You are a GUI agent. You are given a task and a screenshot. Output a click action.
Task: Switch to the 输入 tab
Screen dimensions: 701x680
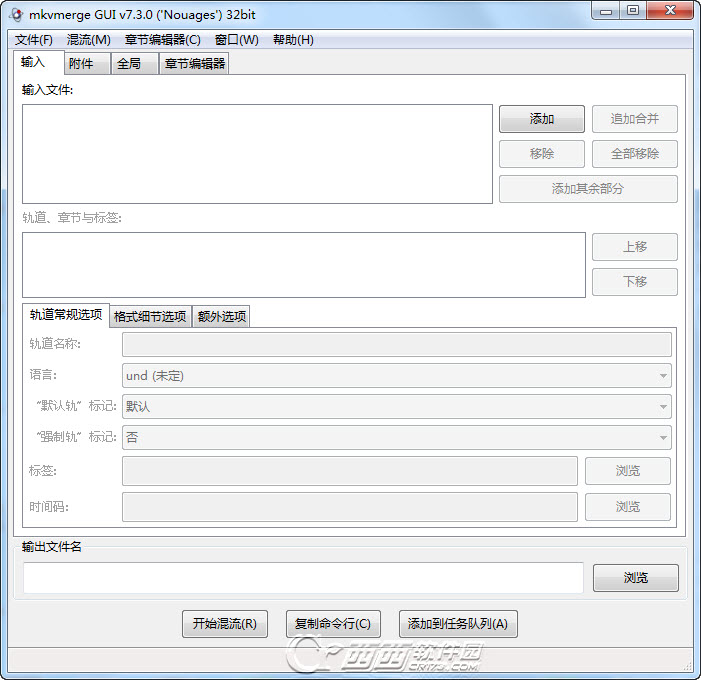[x=39, y=62]
